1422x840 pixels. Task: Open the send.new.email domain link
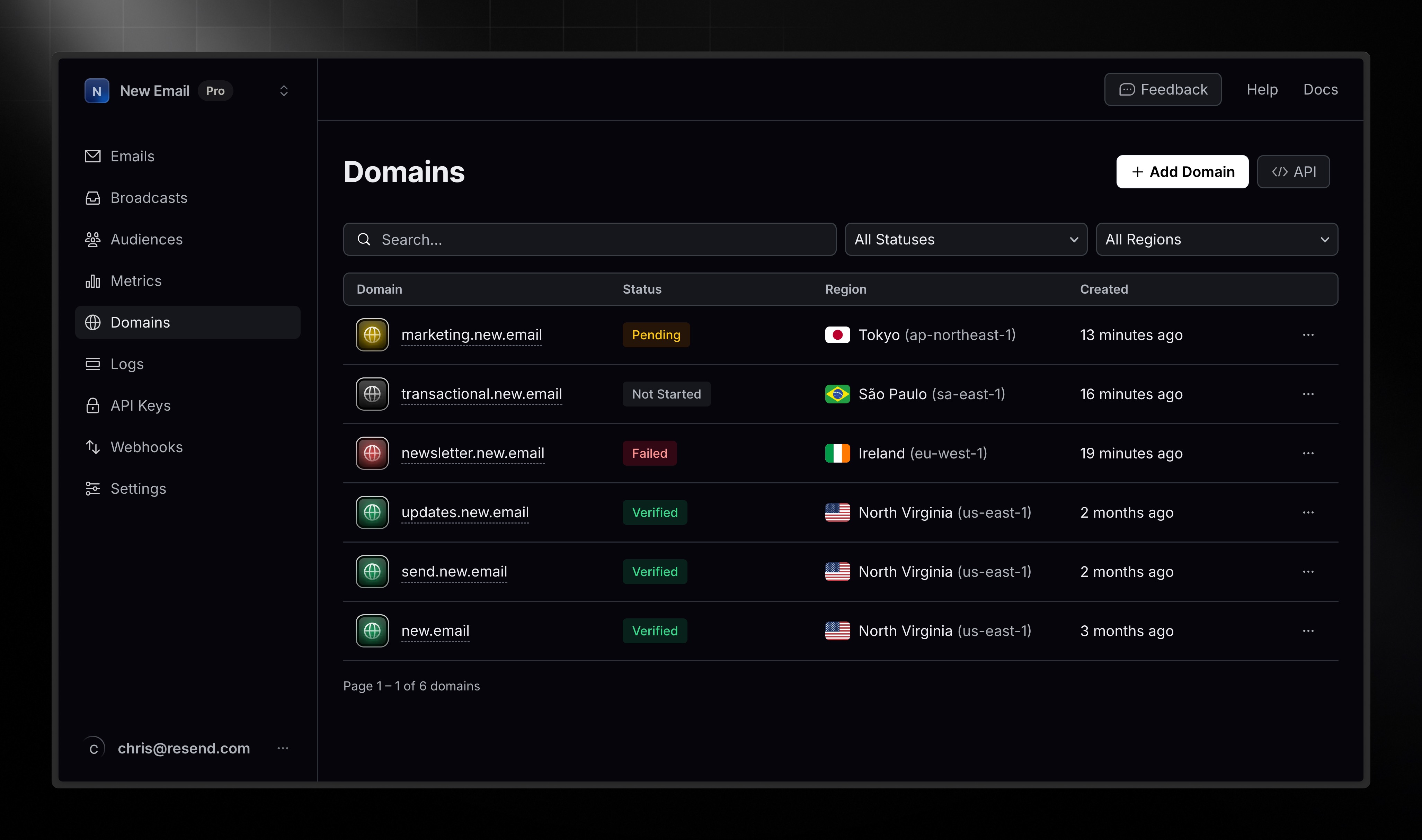(x=454, y=572)
